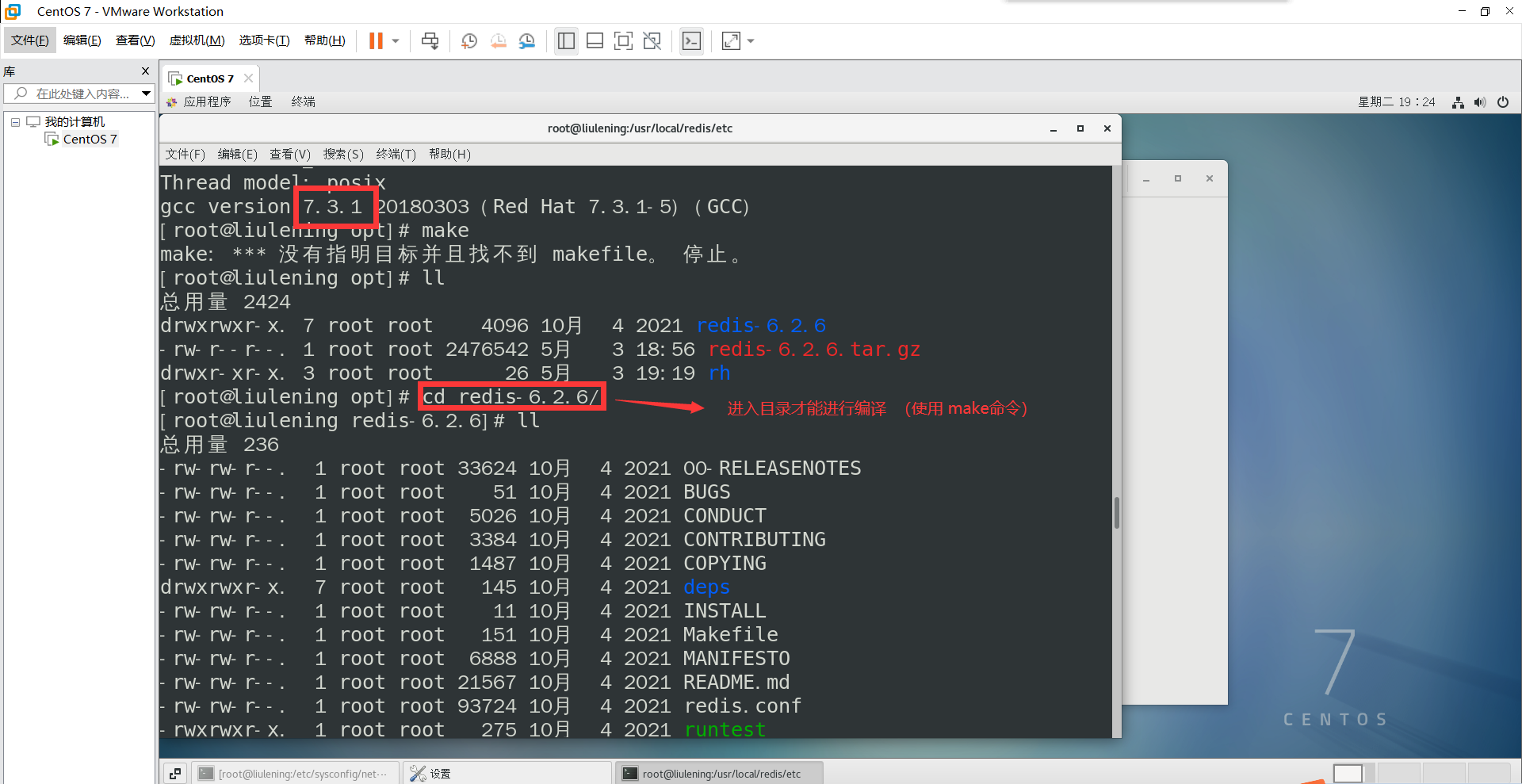Close the 库 library panel
This screenshot has height=784, width=1522.
145,71
